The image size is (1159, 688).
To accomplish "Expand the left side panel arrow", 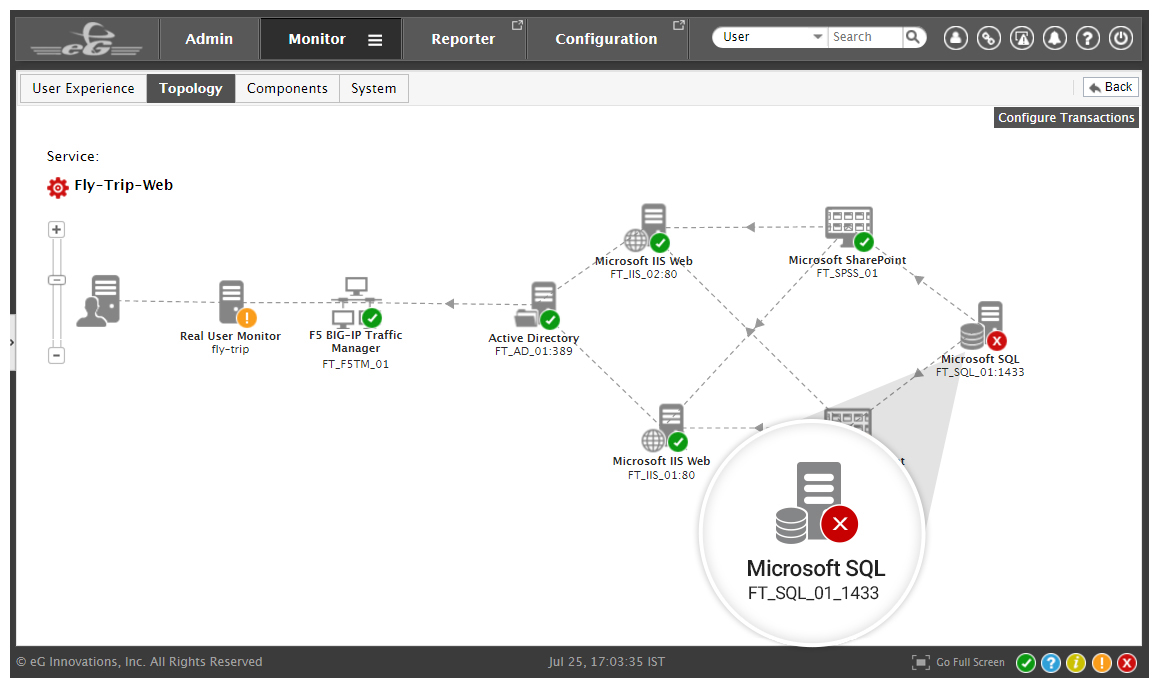I will click(x=12, y=343).
